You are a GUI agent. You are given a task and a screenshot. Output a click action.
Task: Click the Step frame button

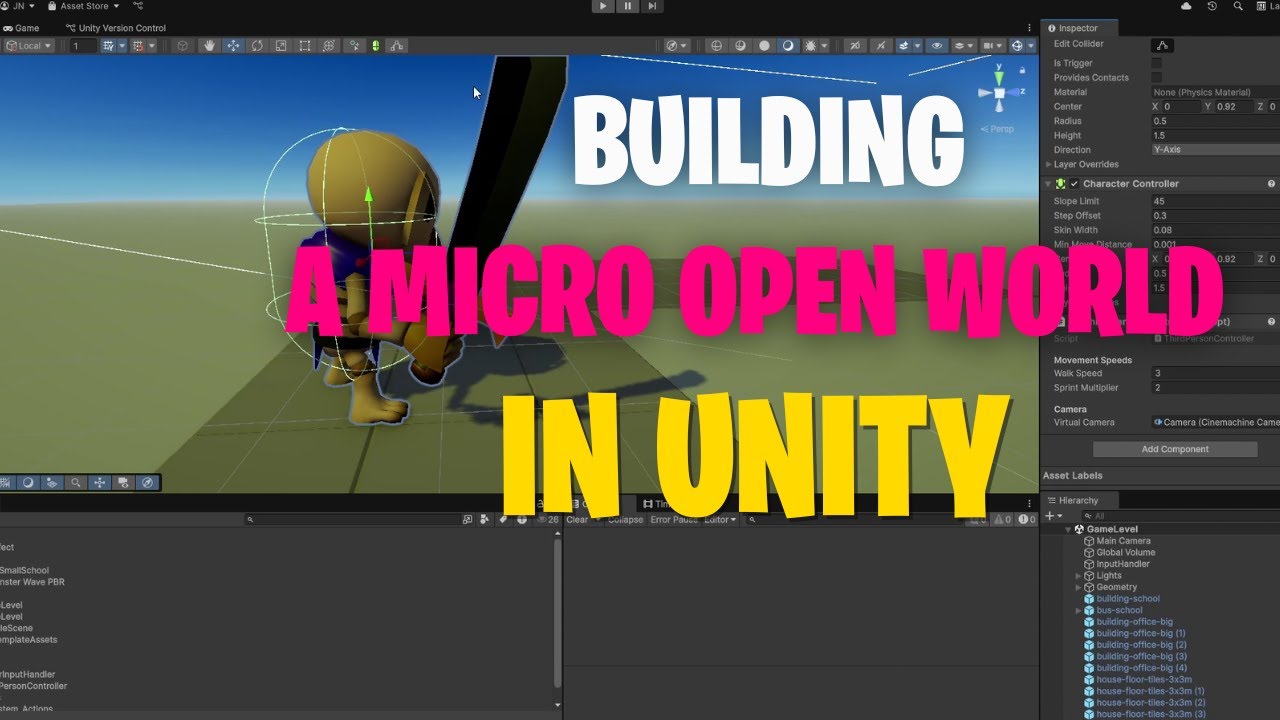point(652,6)
